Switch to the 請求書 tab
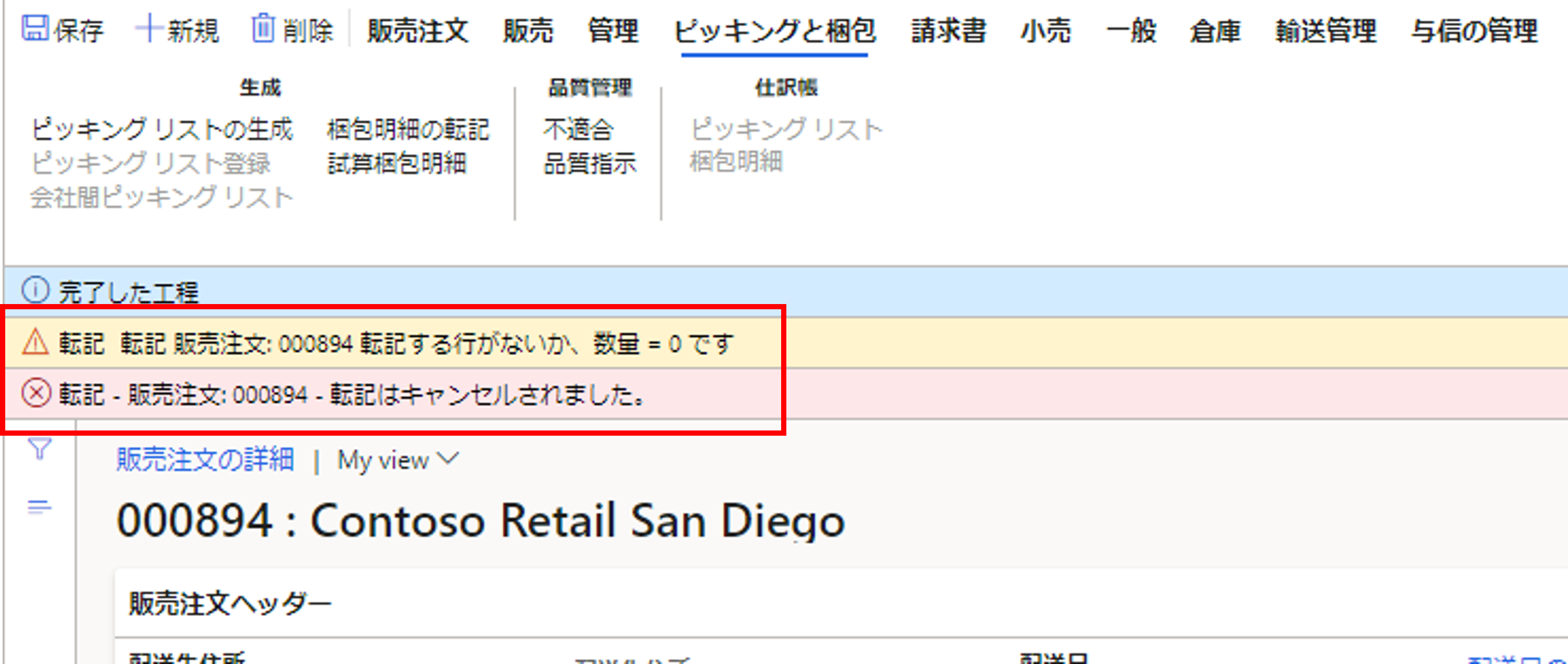This screenshot has width=1568, height=664. 948,30
